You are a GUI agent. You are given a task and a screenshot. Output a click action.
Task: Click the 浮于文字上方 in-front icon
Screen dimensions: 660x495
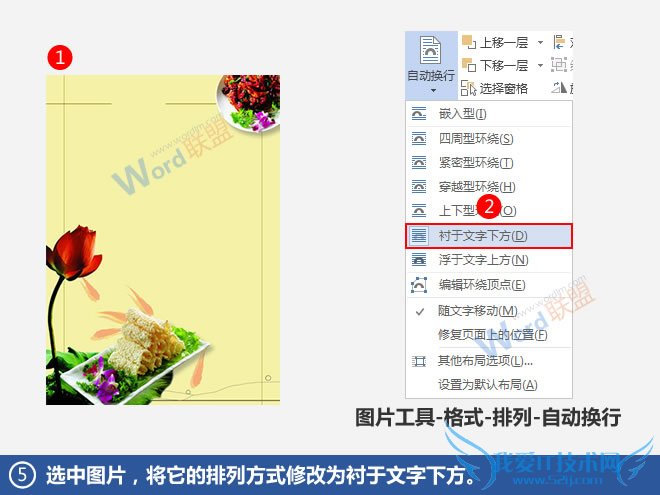419,260
